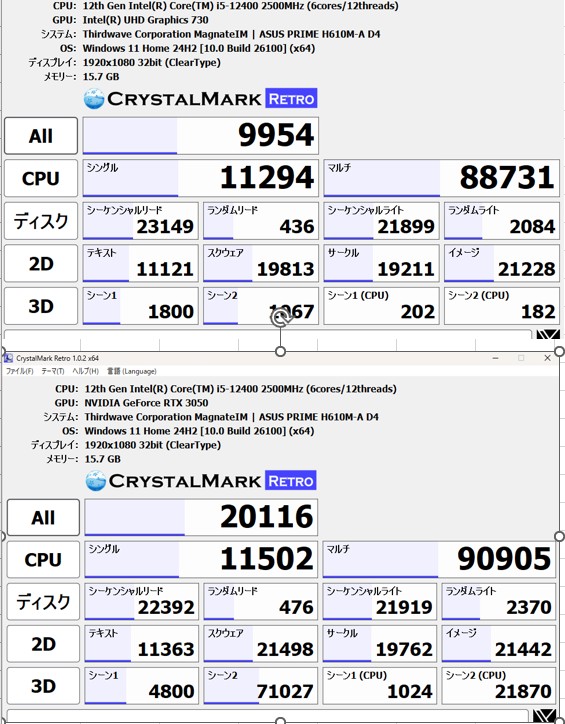The height and width of the screenshot is (724, 565).
Task: Click the CrystalMark globe logo in the UHD Graphics 730 window
Action: (94, 99)
